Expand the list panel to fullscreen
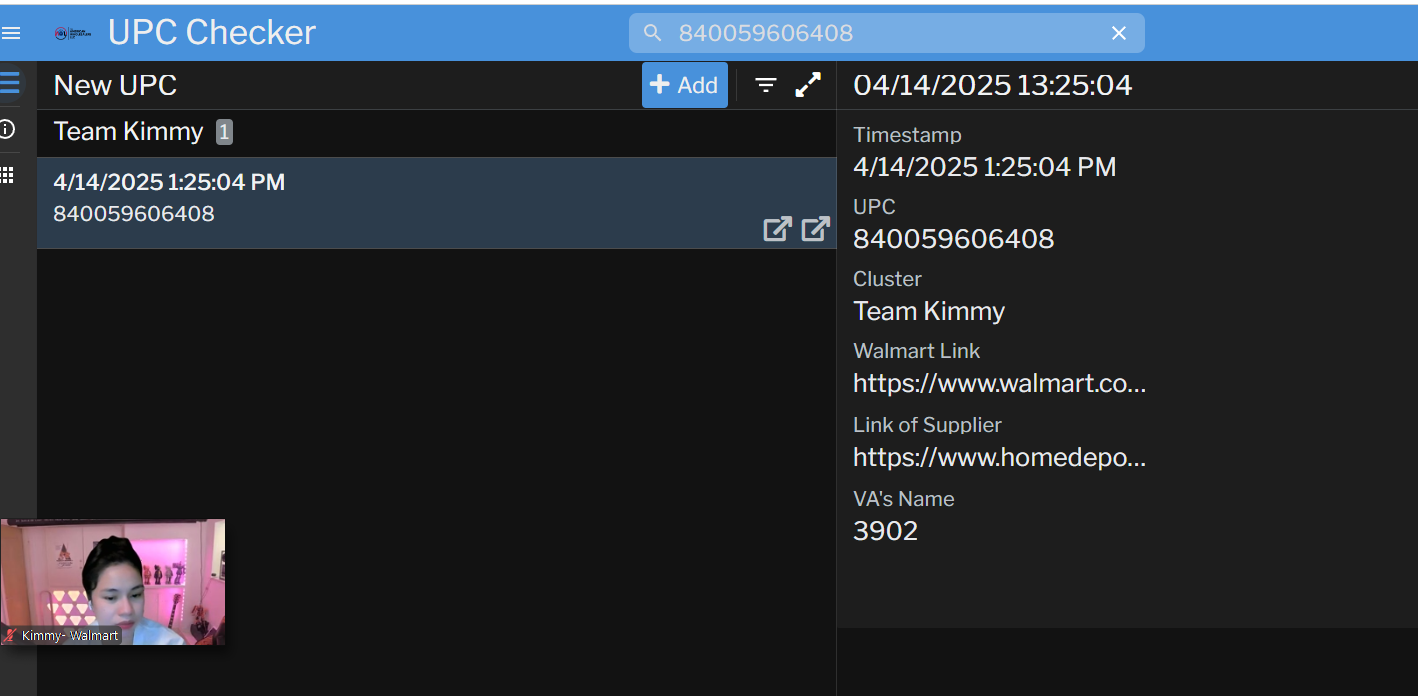This screenshot has height=696, width=1418. pos(808,85)
